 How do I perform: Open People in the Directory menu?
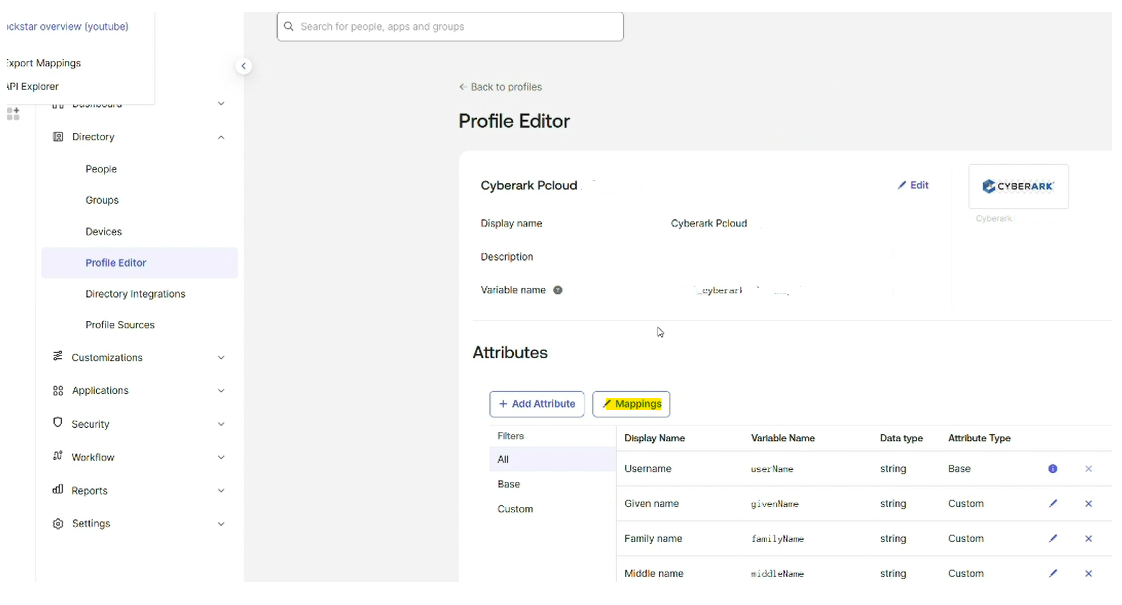(101, 169)
